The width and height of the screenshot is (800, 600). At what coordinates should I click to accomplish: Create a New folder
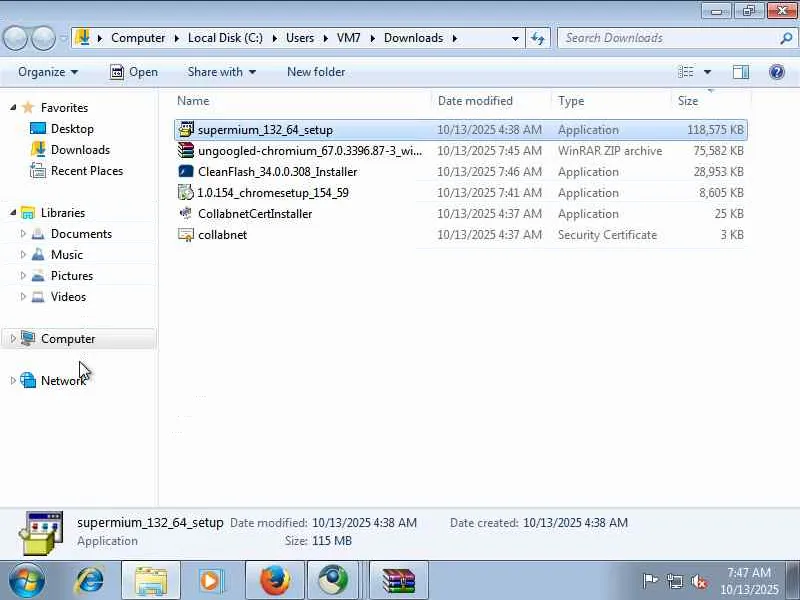click(x=316, y=72)
